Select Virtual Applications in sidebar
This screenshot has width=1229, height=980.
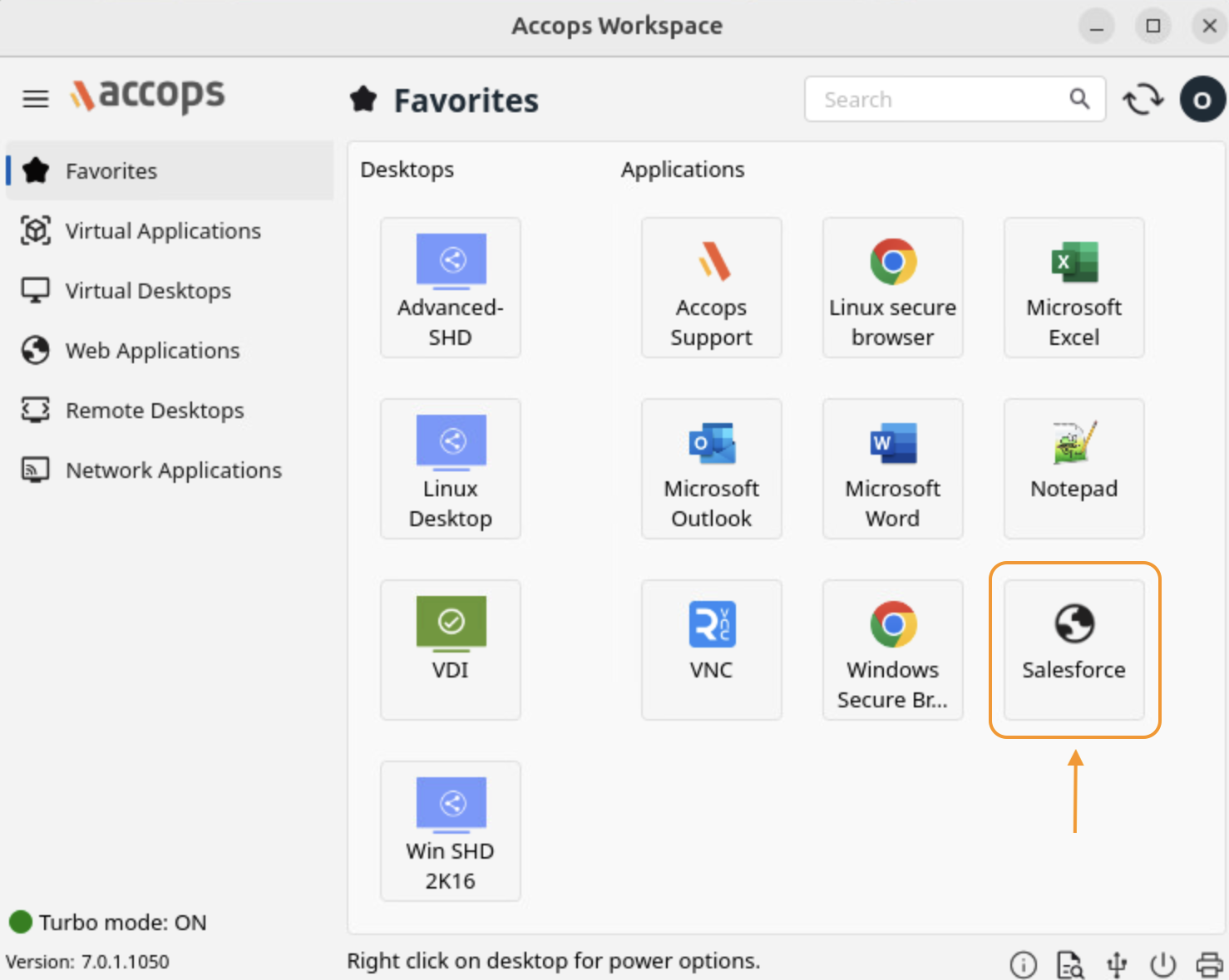(163, 231)
